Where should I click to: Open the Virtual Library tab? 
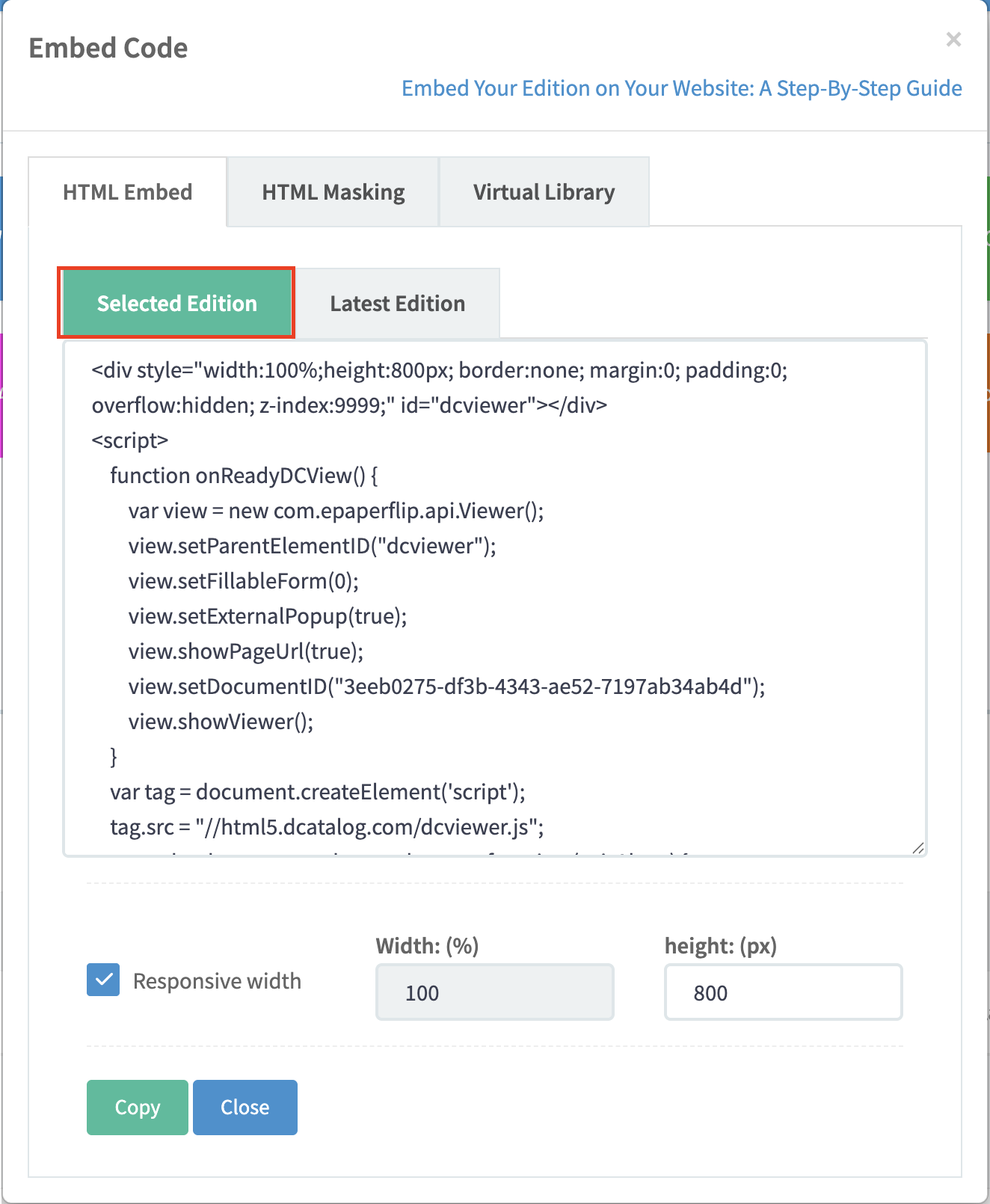[544, 192]
